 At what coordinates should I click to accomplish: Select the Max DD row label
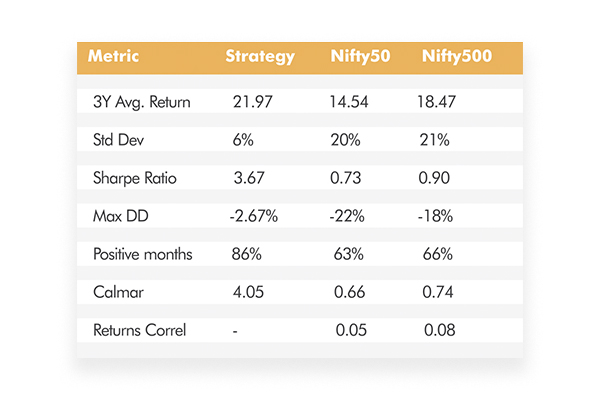(x=114, y=217)
